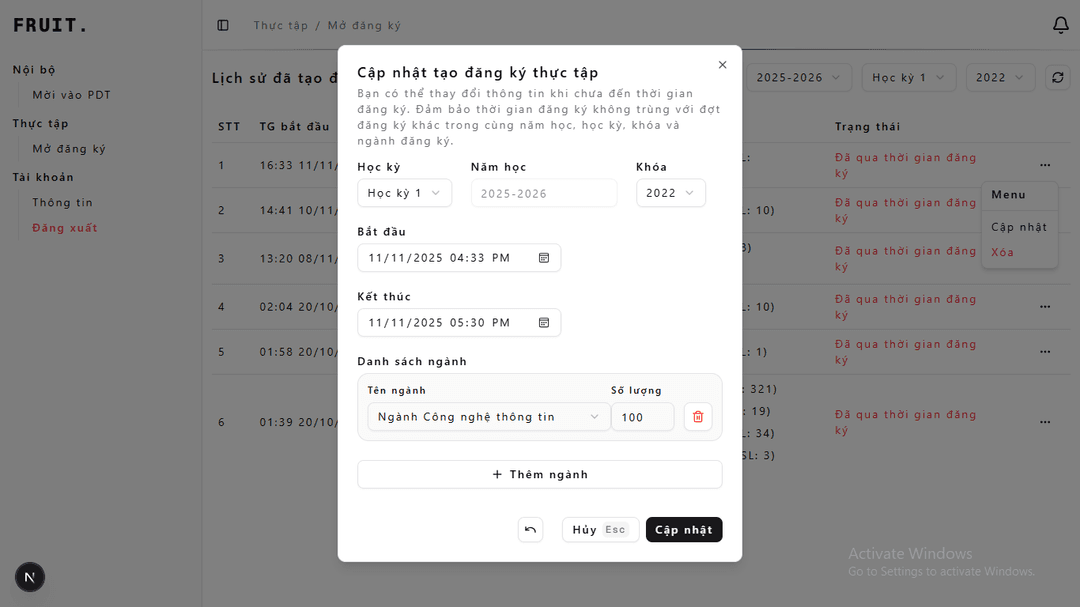
Task: Open the Next.js N badge icon
Action: coord(30,577)
